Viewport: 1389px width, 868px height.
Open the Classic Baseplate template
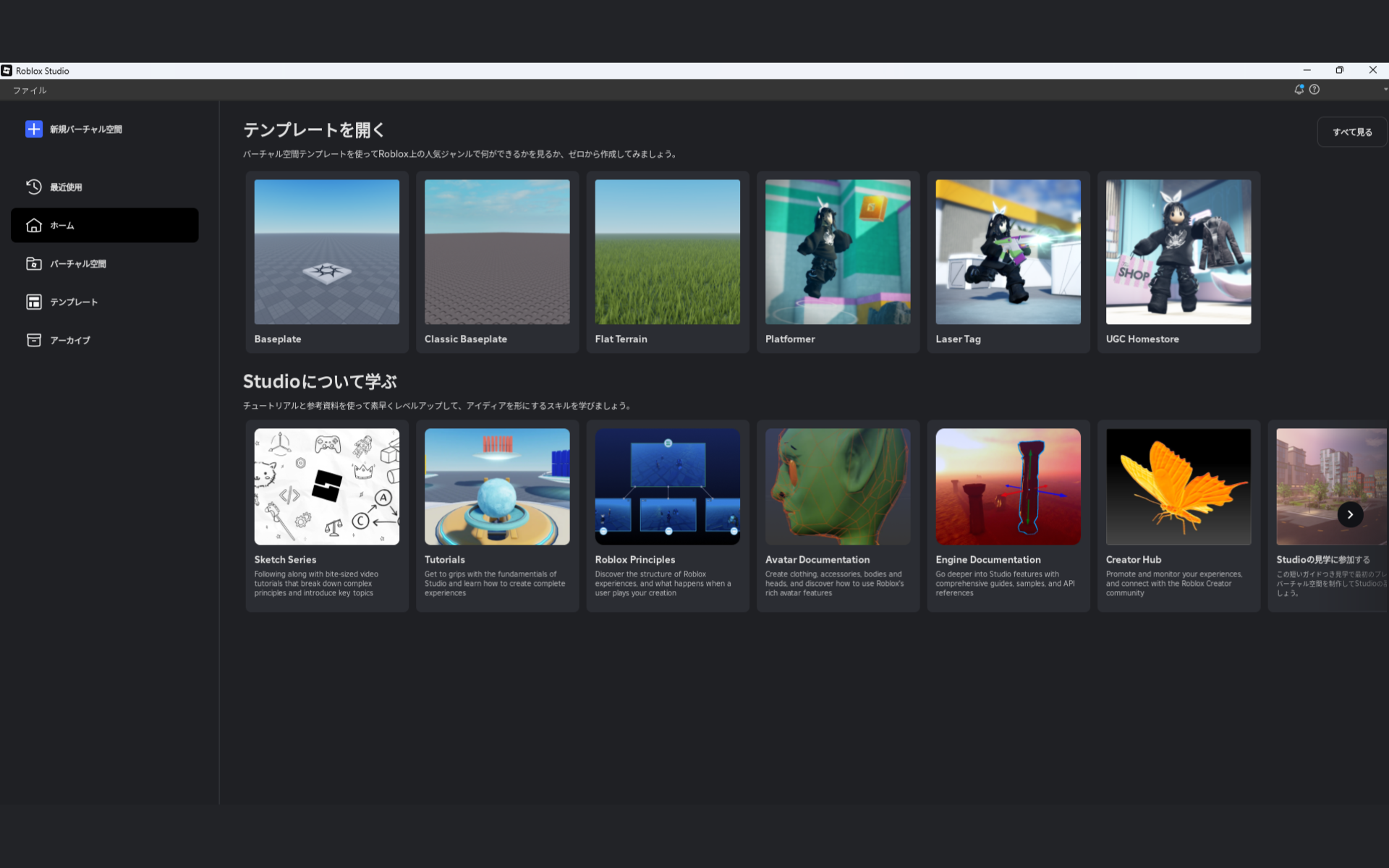(497, 252)
